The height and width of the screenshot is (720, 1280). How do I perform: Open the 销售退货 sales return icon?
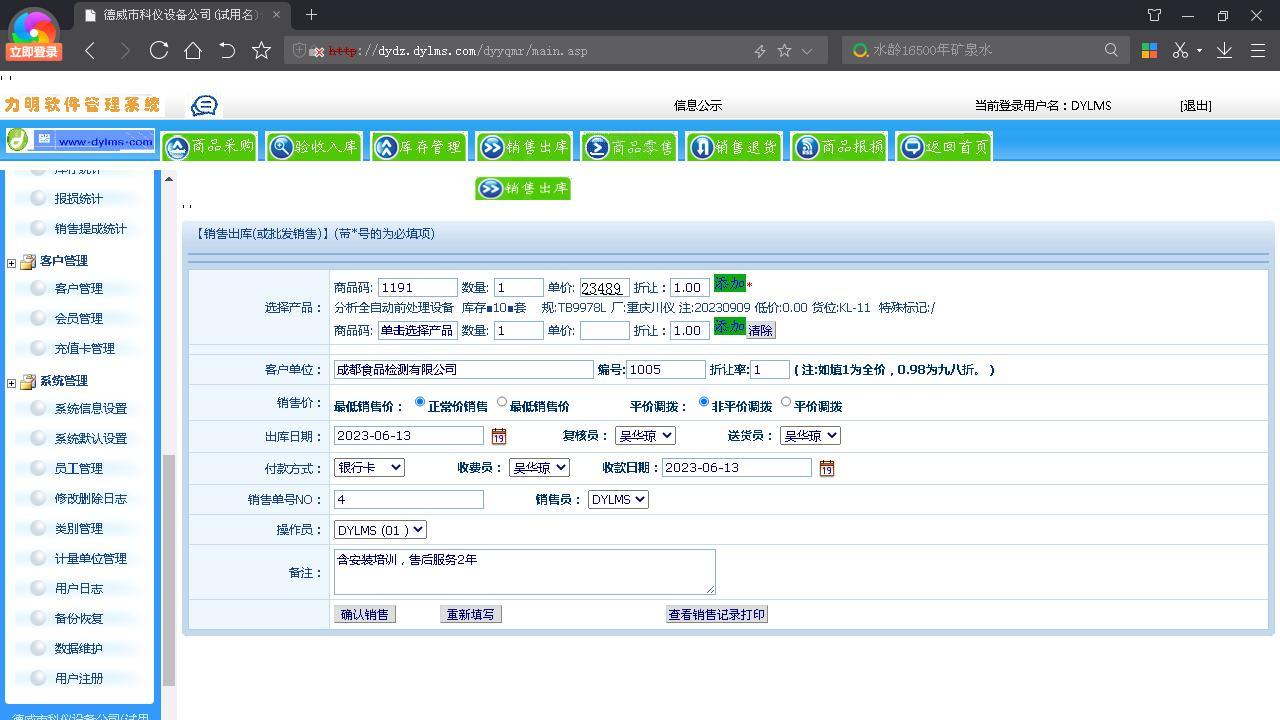(x=733, y=146)
